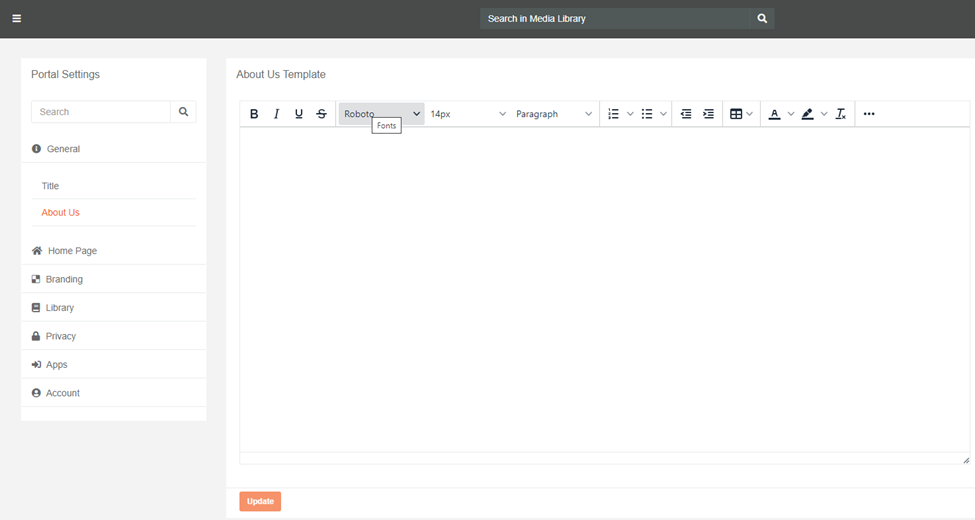Apply the text color swatch
The height and width of the screenshot is (520, 975).
[x=774, y=114]
